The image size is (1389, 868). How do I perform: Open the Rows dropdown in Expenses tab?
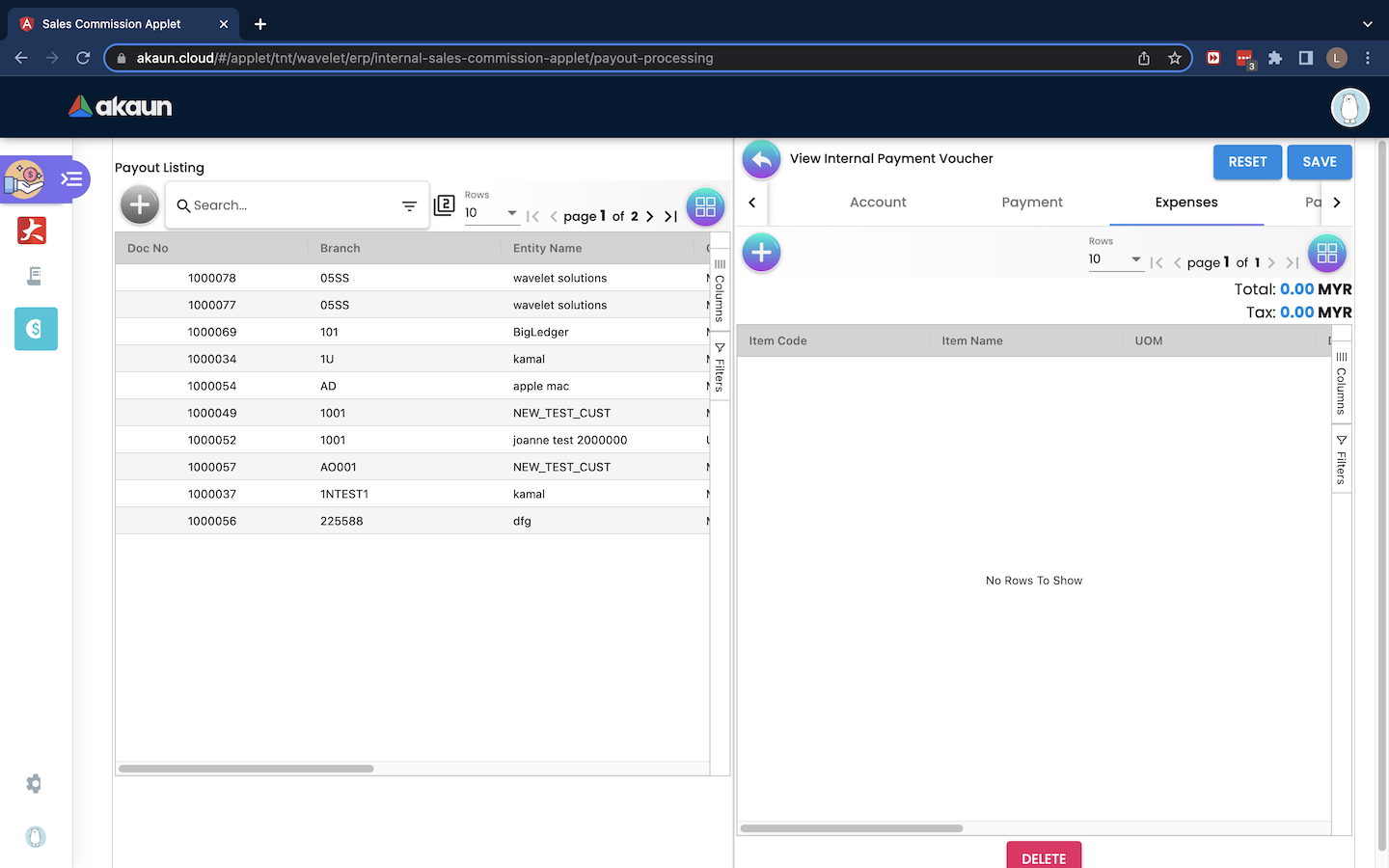pos(1115,259)
